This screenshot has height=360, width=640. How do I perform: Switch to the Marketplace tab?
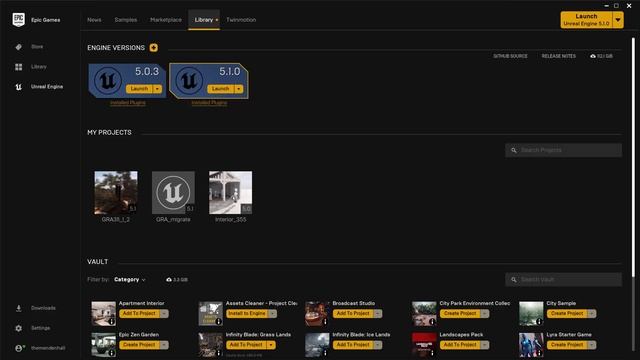coord(166,20)
